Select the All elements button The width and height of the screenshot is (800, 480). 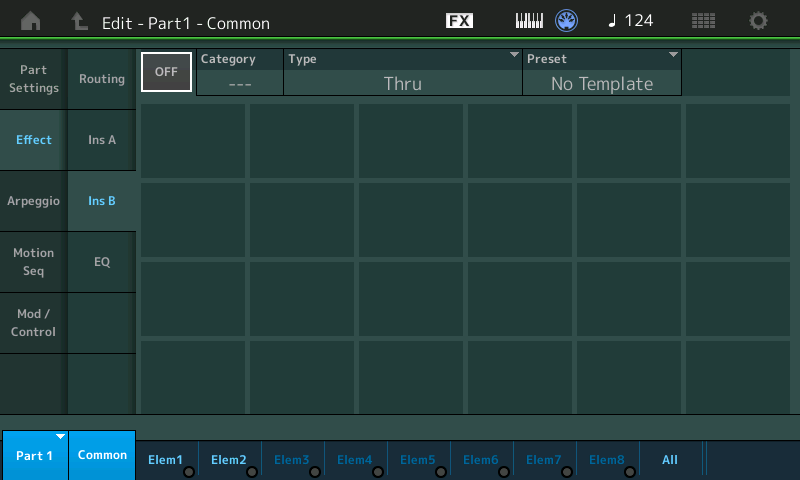[670, 460]
